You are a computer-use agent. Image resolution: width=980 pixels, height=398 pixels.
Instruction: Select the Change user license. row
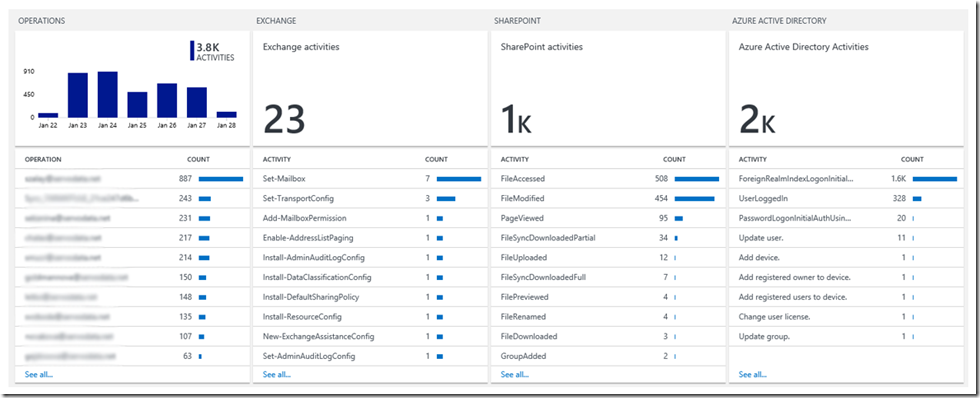coord(846,317)
